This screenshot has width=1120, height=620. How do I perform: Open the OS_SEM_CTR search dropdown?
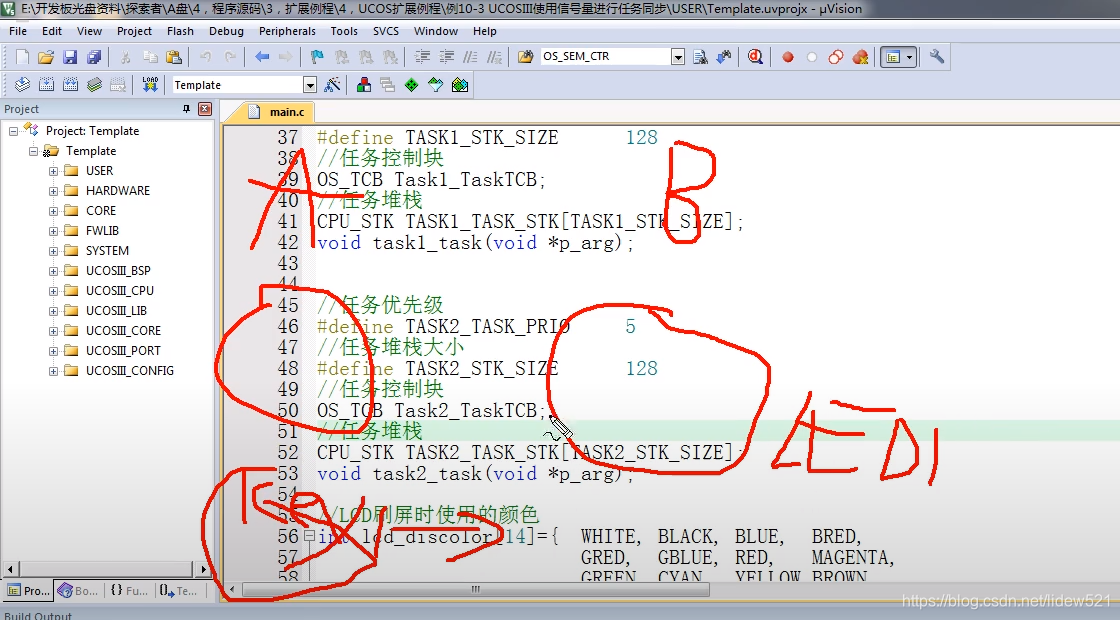pyautogui.click(x=678, y=57)
